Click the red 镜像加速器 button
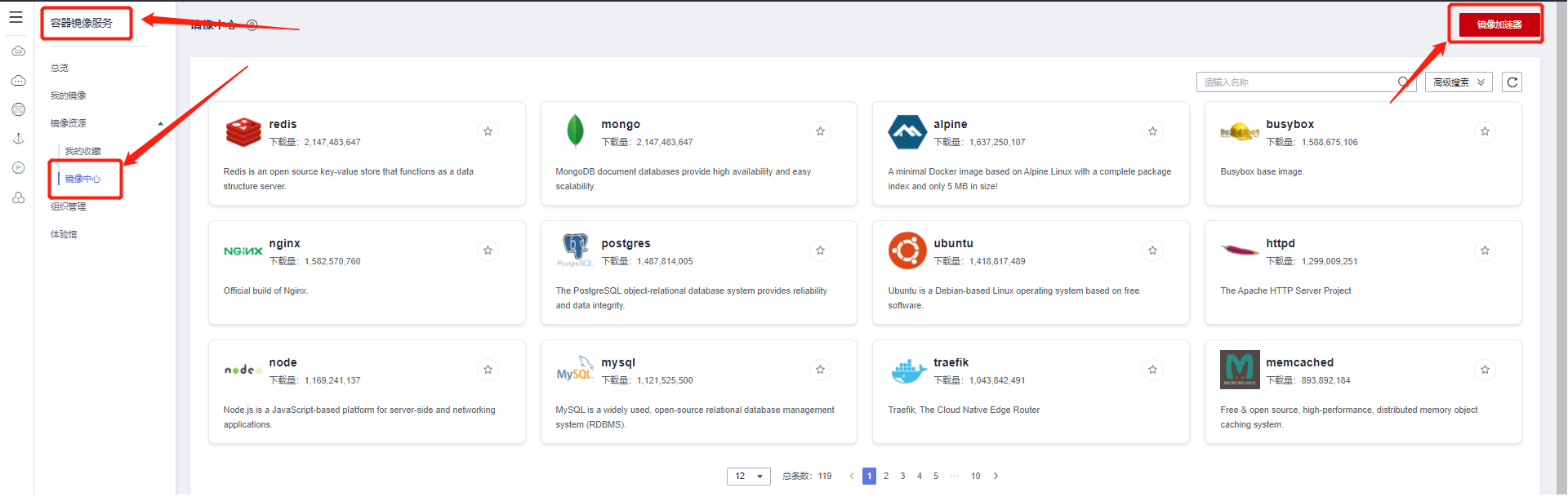Viewport: 1568px width, 501px height. tap(1499, 24)
